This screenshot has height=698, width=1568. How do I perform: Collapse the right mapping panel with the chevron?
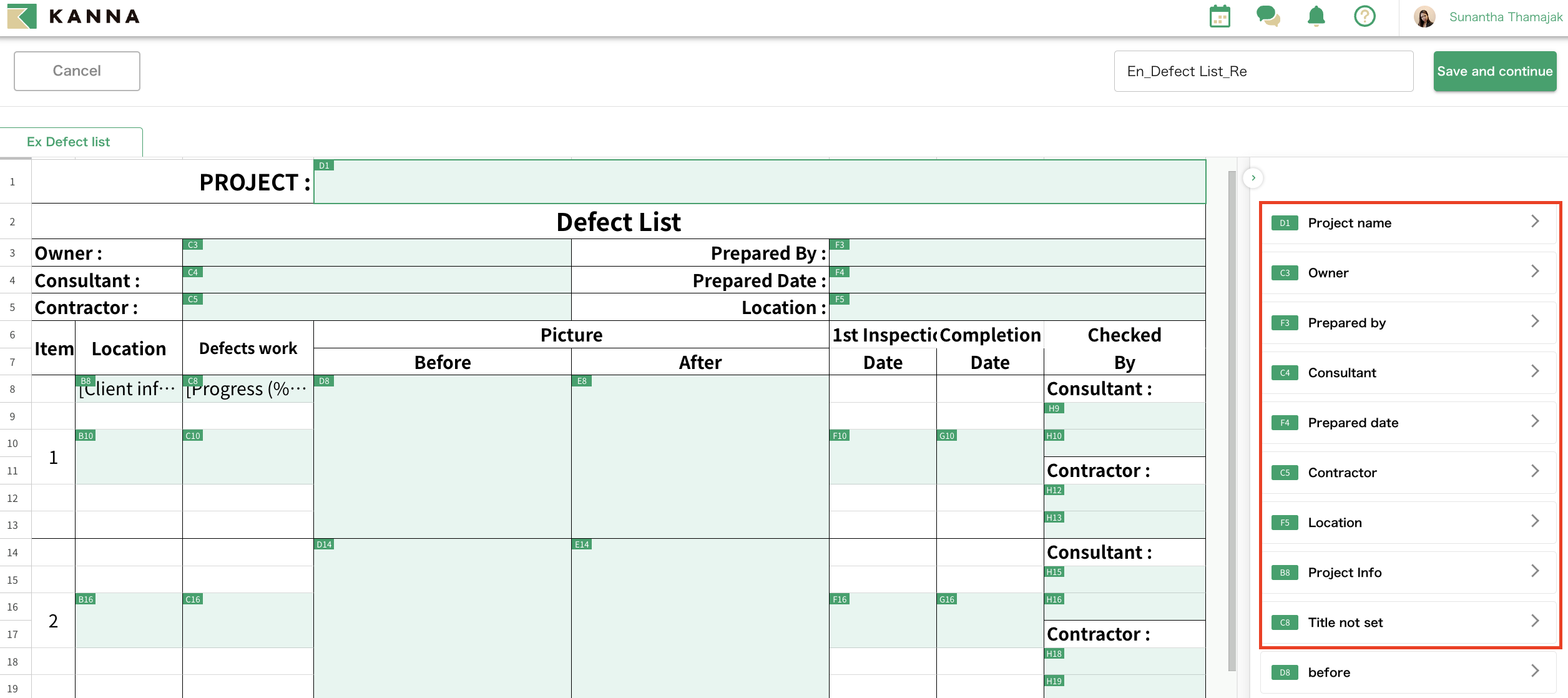(1253, 178)
